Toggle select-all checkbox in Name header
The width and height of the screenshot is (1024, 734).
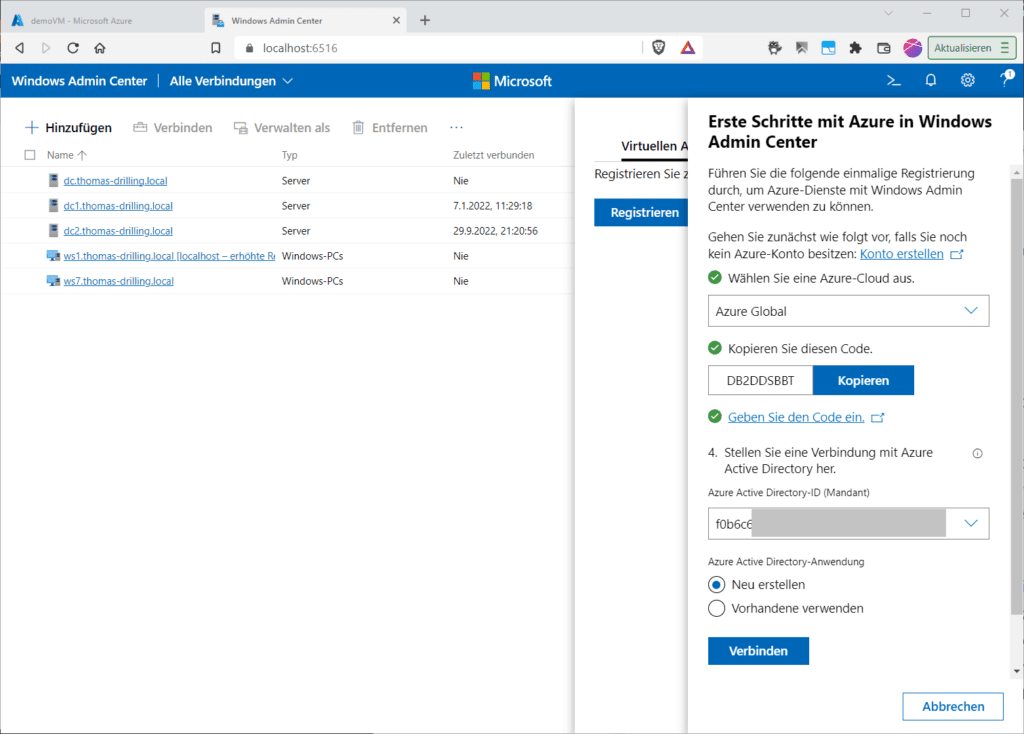click(29, 155)
